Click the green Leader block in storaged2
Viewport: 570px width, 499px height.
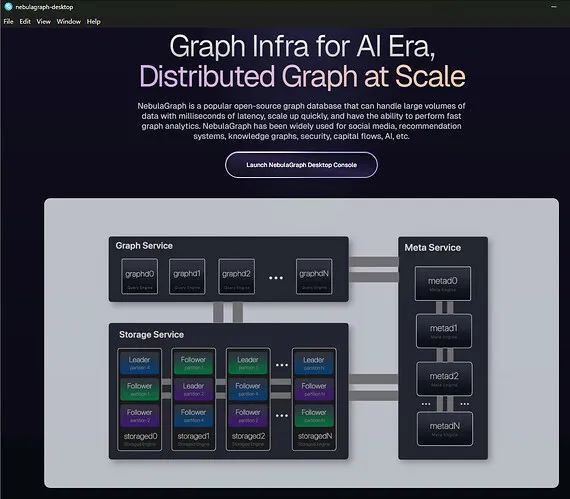pos(248,362)
